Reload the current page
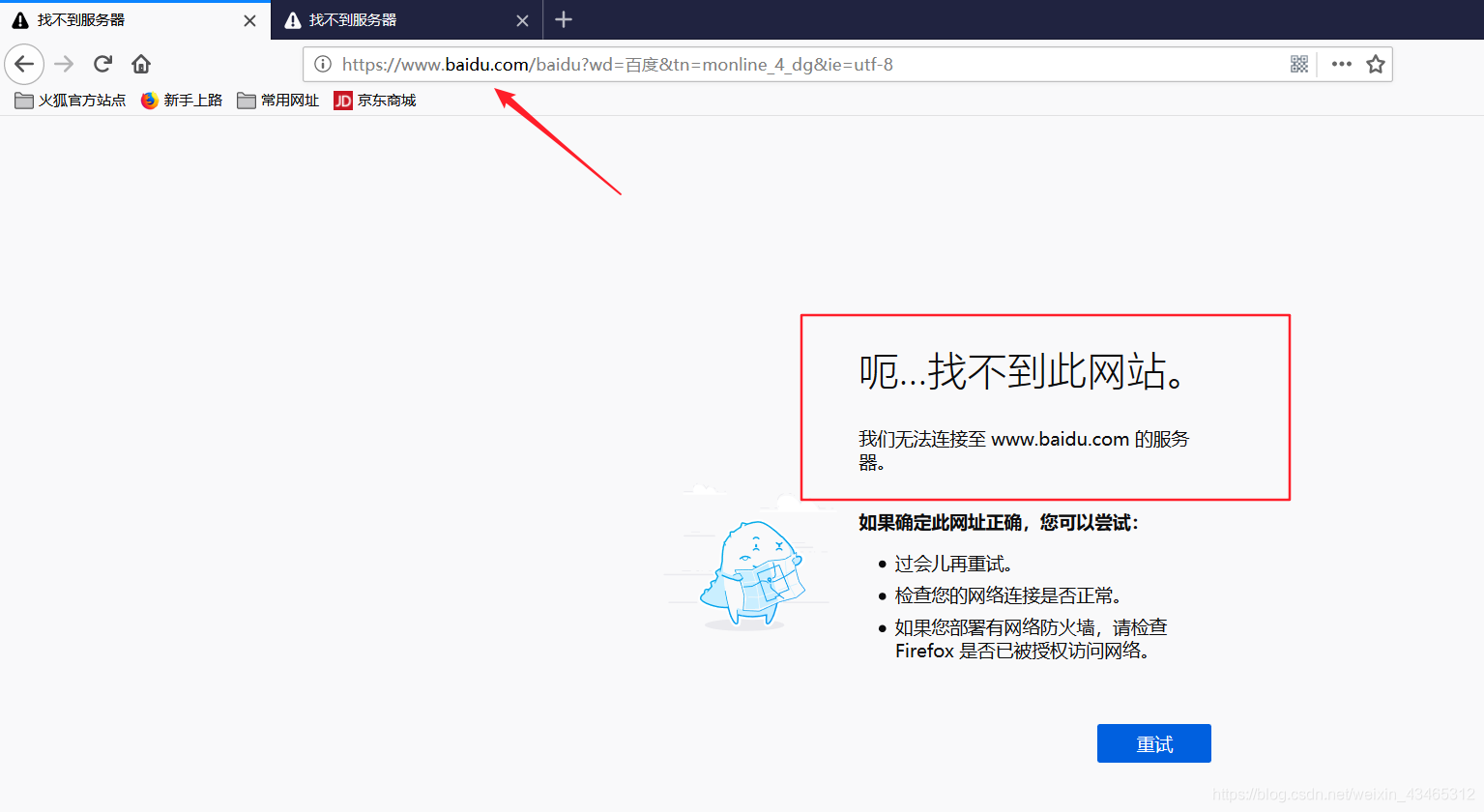 pyautogui.click(x=102, y=65)
